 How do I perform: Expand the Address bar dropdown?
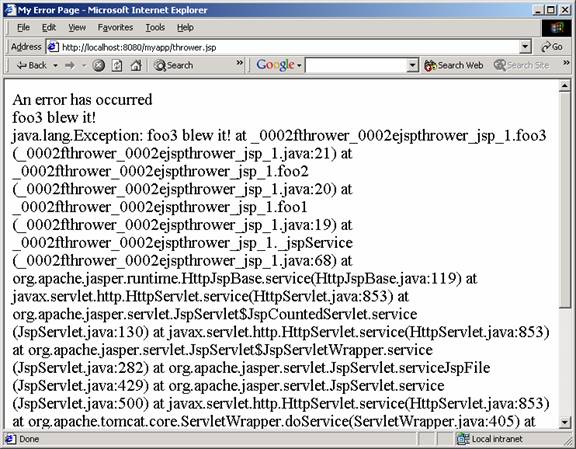525,47
